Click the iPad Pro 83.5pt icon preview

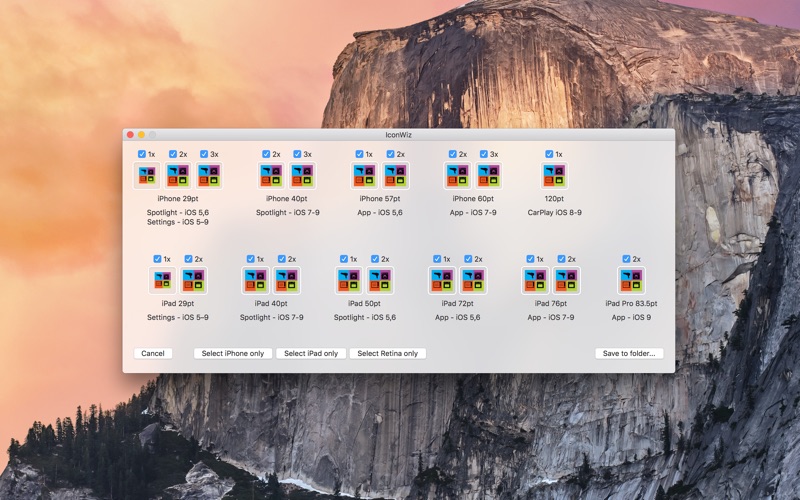[631, 281]
